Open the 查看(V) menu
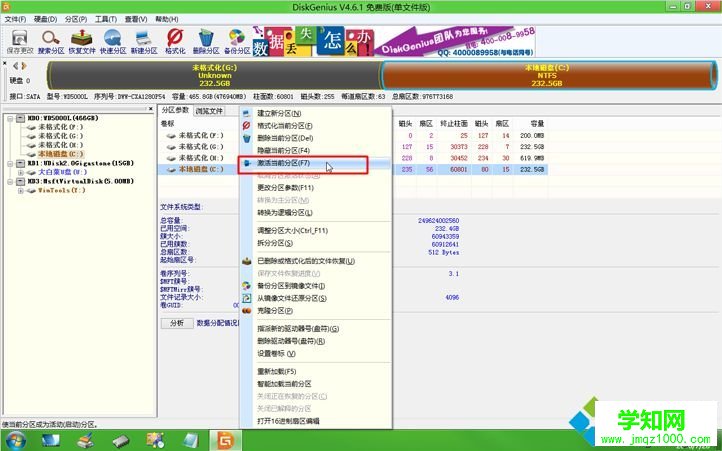722x451 pixels. 136,19
